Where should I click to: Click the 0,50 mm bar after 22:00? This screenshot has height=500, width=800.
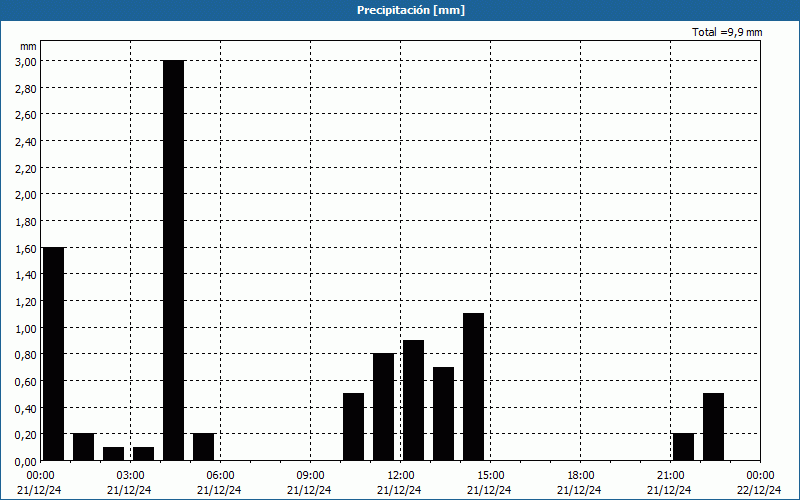[713, 427]
